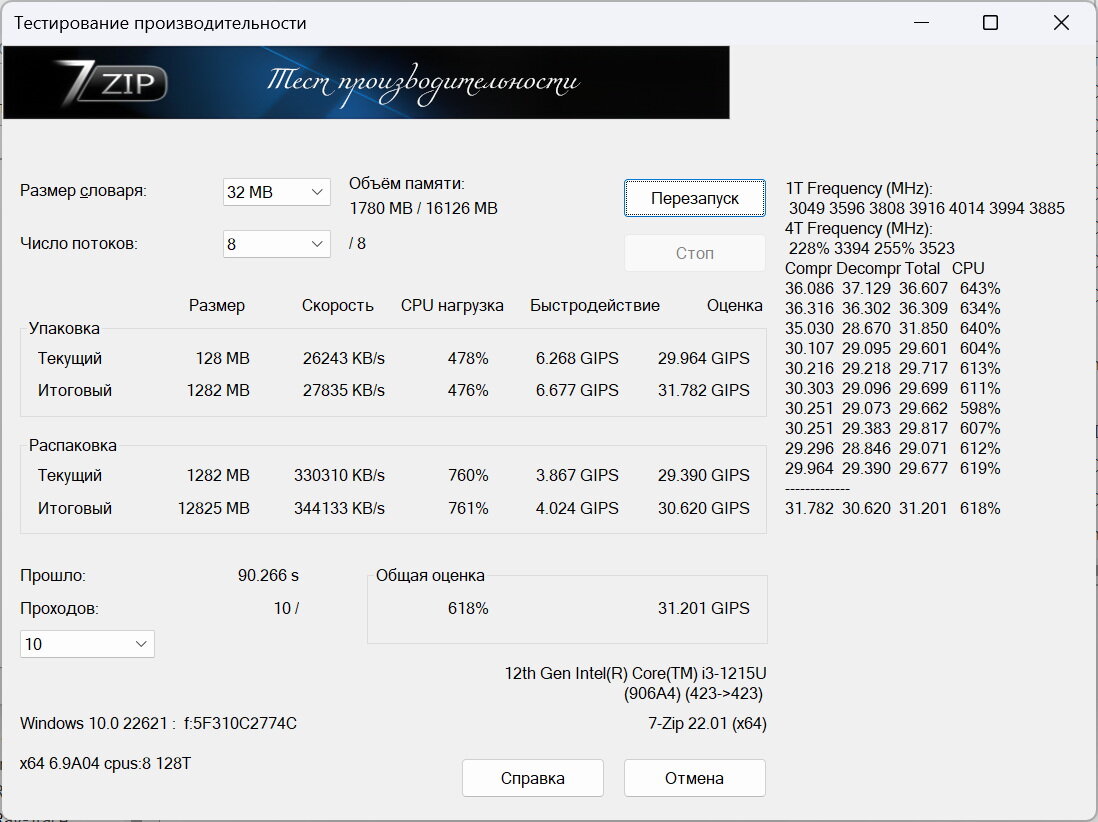Expand the passes dropdown showing 10
This screenshot has height=822, width=1098.
click(87, 644)
